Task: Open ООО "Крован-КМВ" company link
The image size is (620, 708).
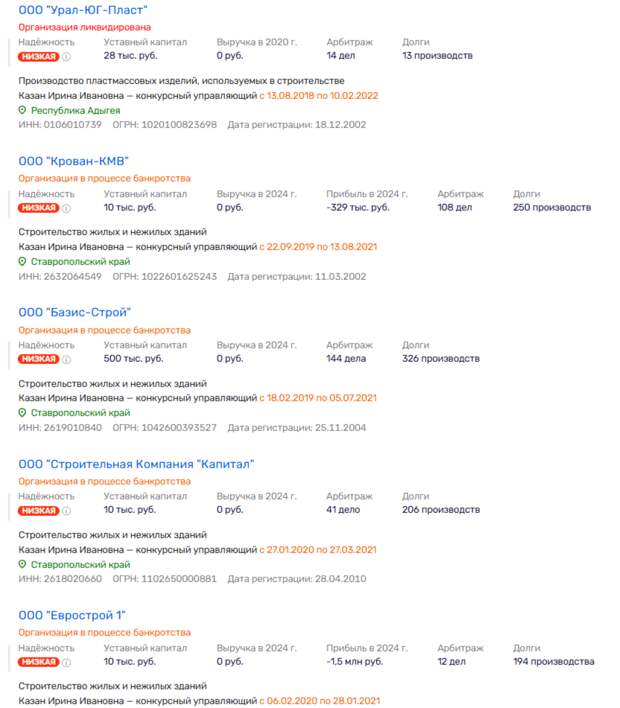Action: point(74,161)
